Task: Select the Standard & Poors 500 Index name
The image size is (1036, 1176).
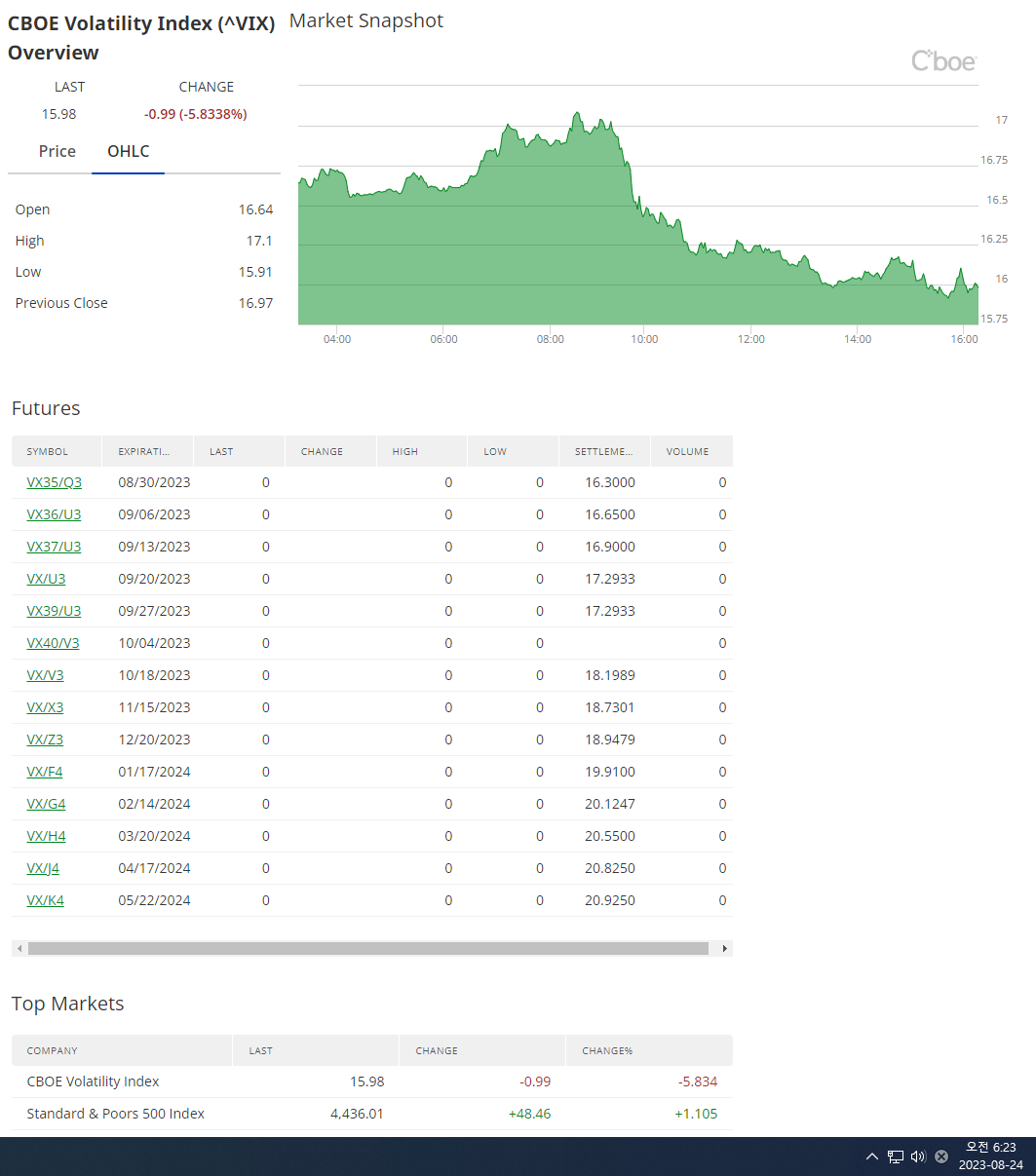Action: [x=115, y=1114]
